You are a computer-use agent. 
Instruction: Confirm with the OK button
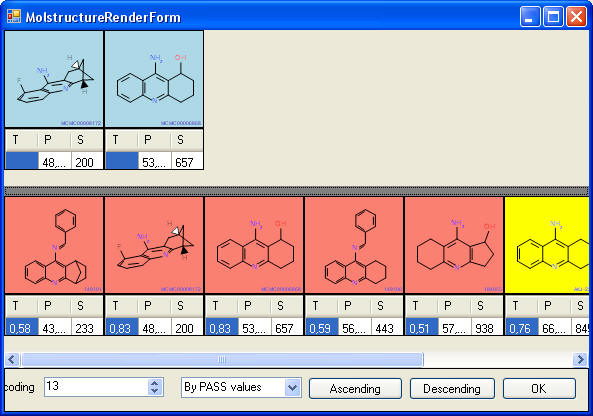point(539,388)
